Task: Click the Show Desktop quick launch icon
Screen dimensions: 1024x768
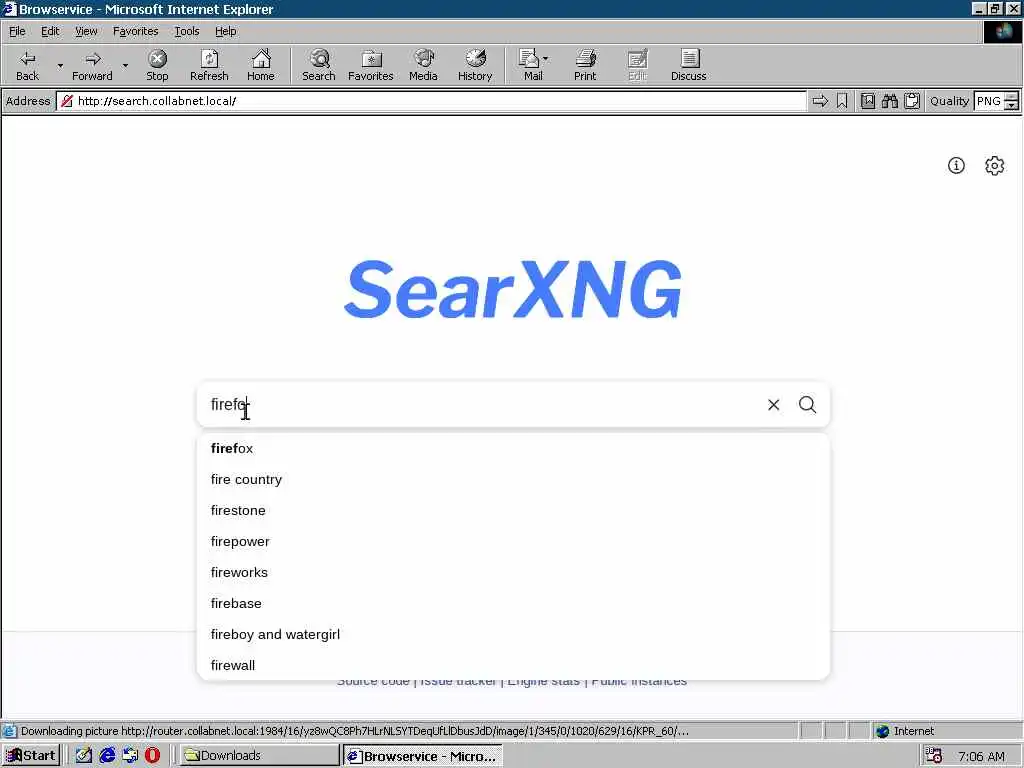Action: coord(130,756)
